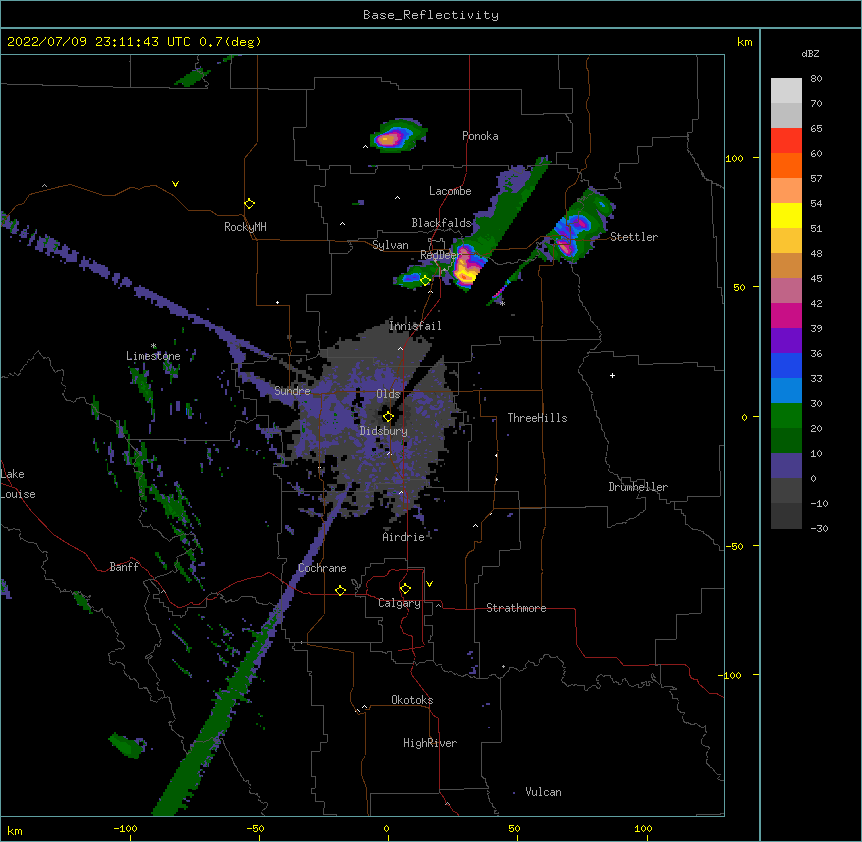
Task: Click the lightest gray swatch between 80 and 70
Action: point(786,91)
